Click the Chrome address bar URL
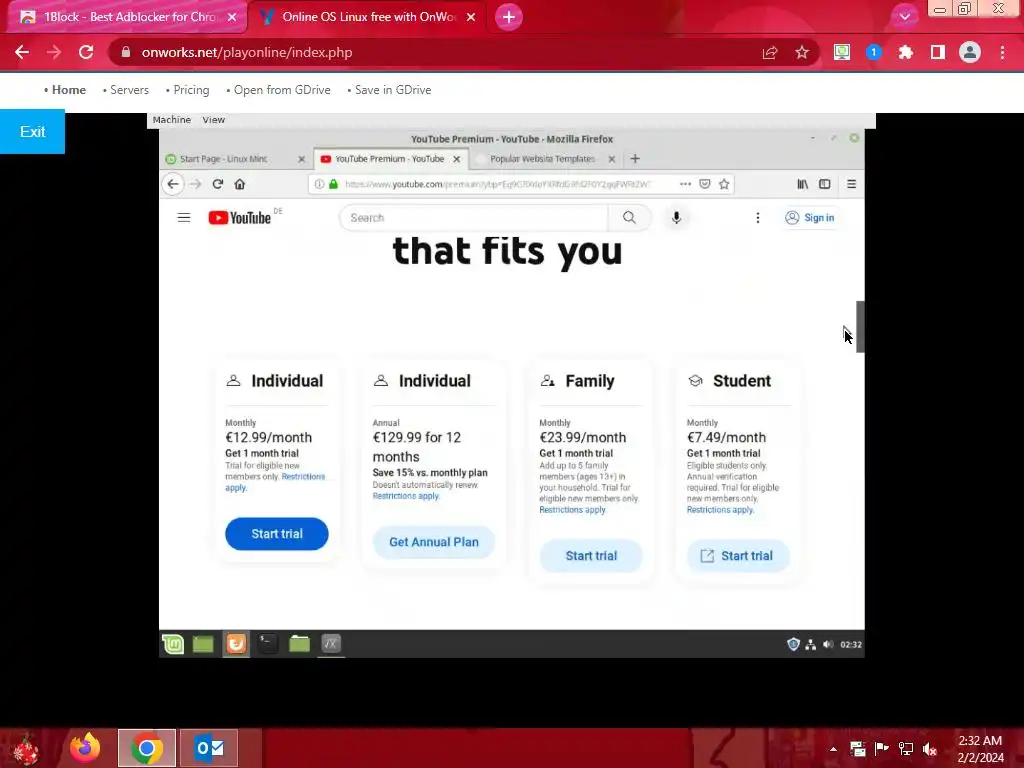The width and height of the screenshot is (1024, 768). pyautogui.click(x=247, y=52)
